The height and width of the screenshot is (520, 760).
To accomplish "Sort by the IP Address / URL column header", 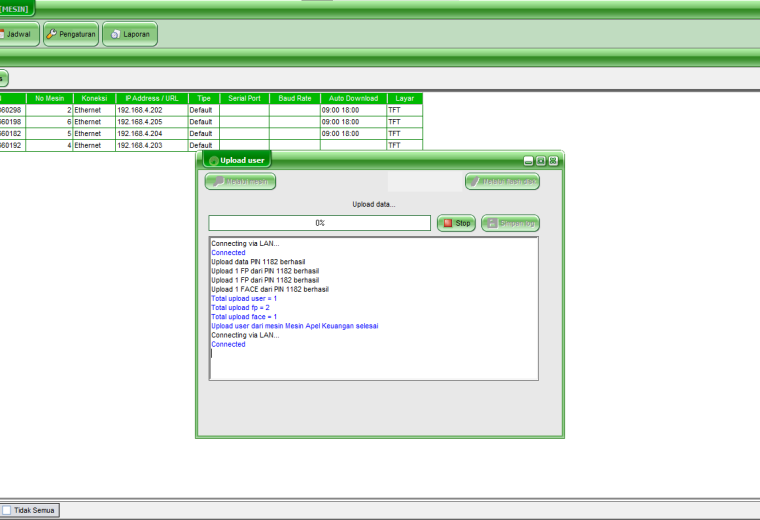I will (x=152, y=98).
